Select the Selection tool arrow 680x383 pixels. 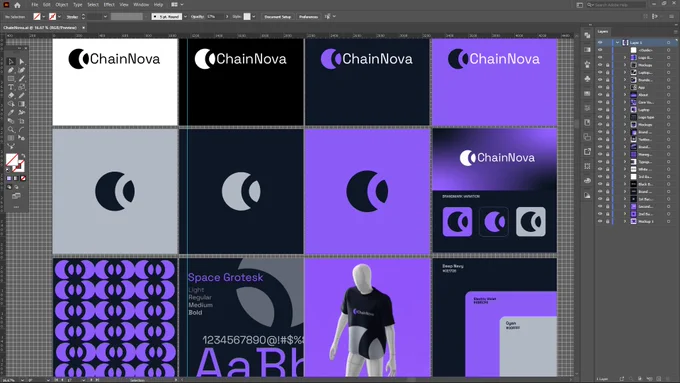coord(11,62)
